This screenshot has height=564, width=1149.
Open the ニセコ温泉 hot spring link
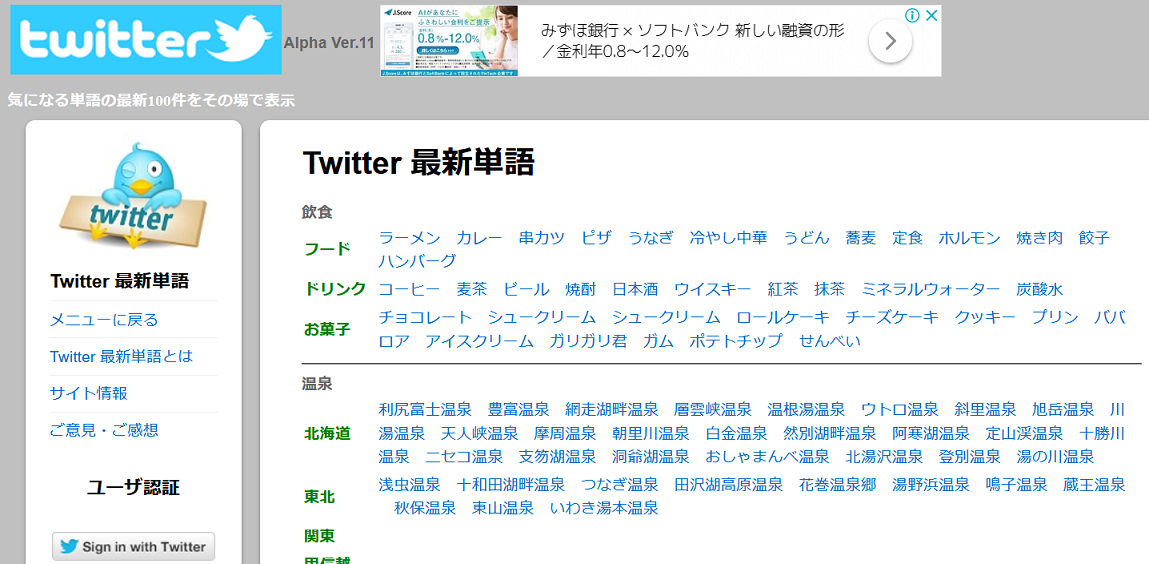tap(464, 456)
